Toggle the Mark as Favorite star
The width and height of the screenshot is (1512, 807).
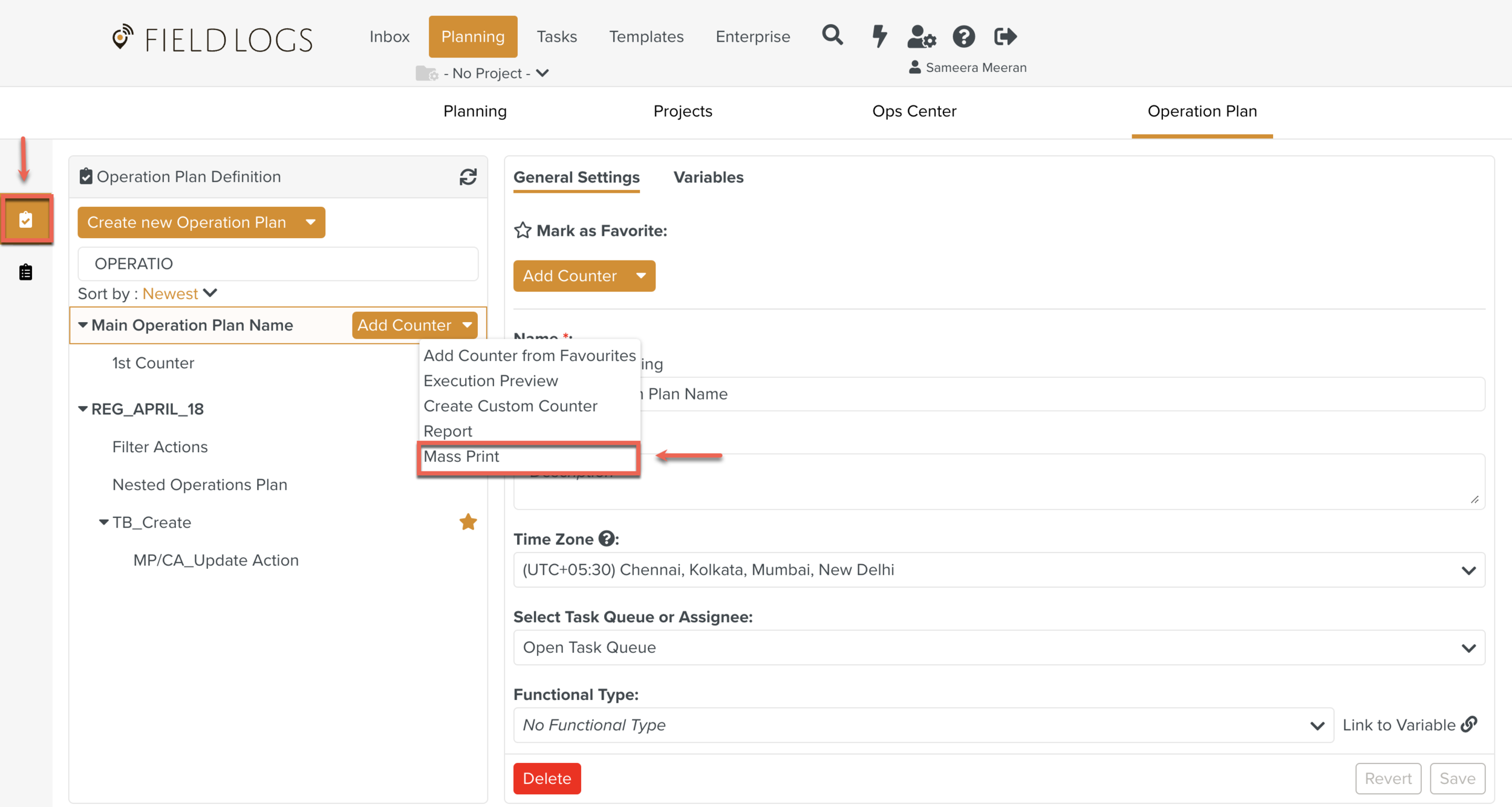[523, 230]
